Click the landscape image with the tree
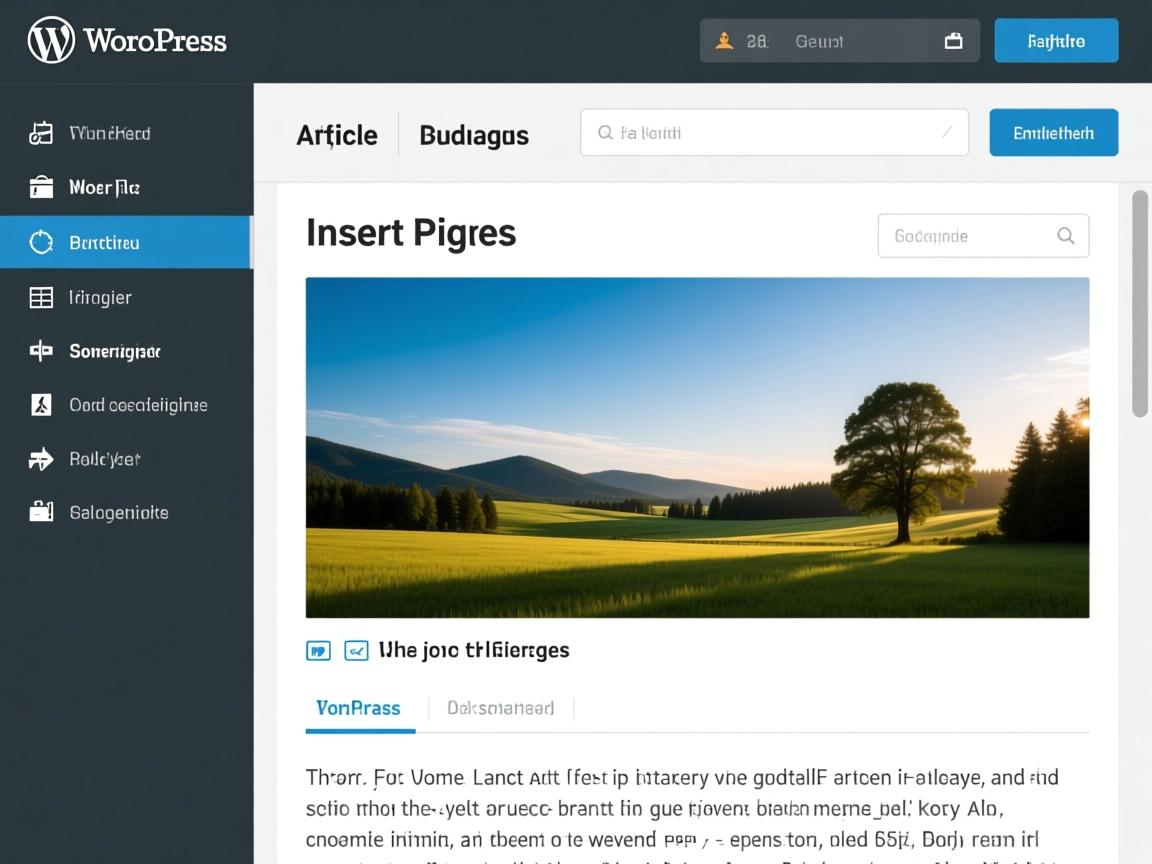 pyautogui.click(x=697, y=447)
